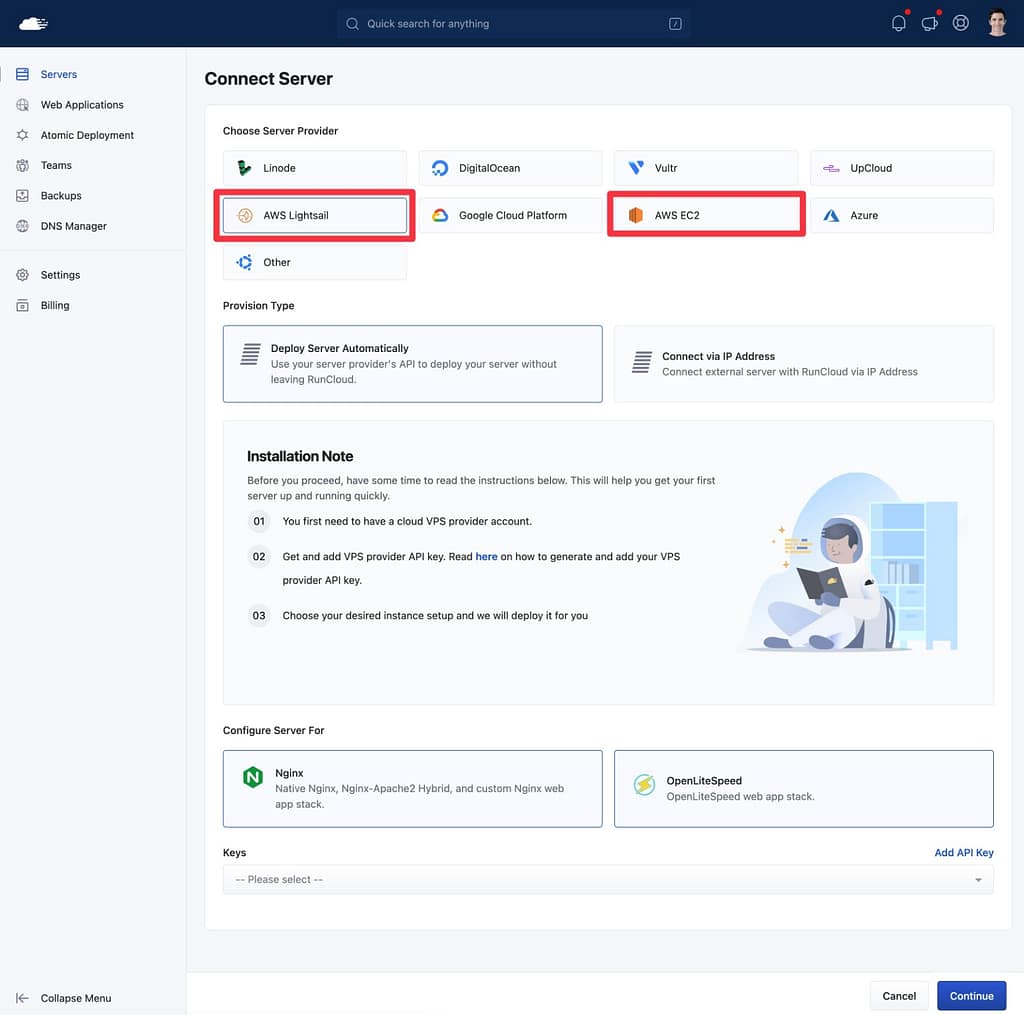Select the Atomic Deployment sidebar icon

22,135
